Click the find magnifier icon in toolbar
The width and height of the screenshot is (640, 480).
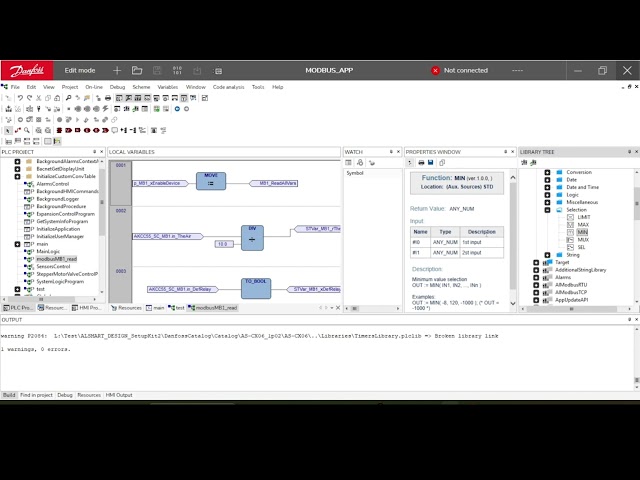(x=68, y=98)
